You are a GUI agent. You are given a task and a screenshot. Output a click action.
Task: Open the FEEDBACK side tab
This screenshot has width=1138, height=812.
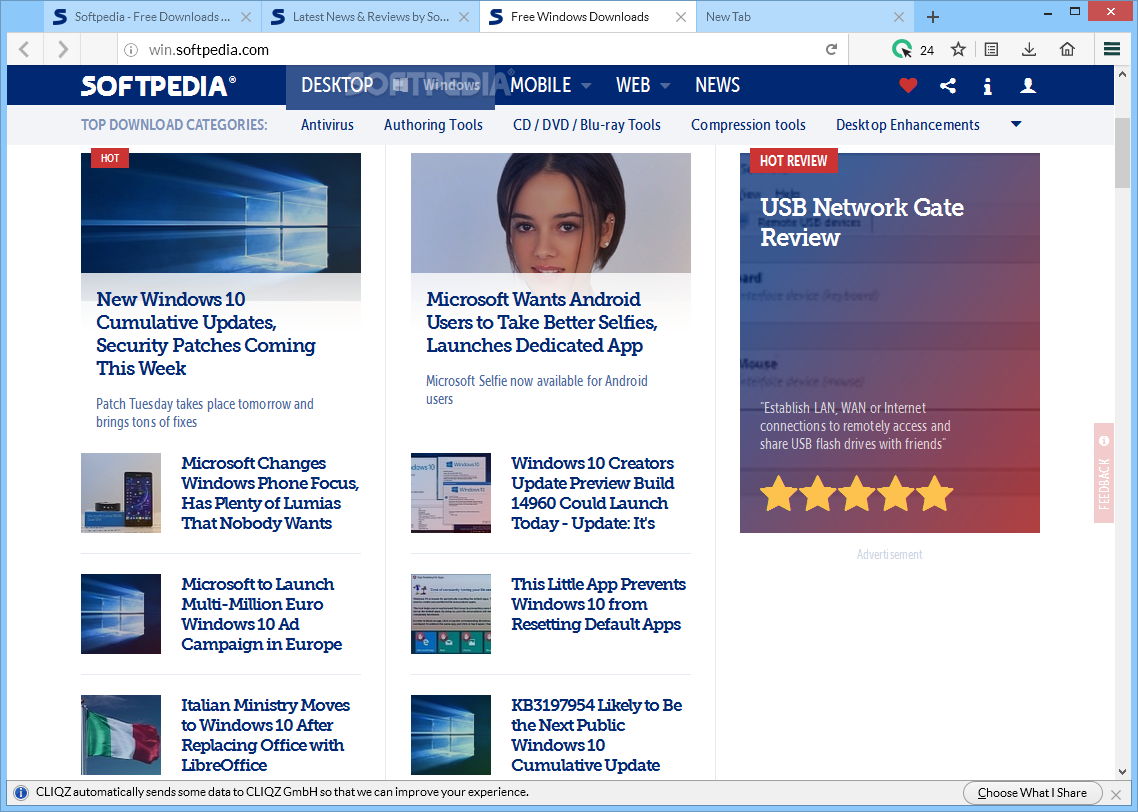pos(1103,473)
